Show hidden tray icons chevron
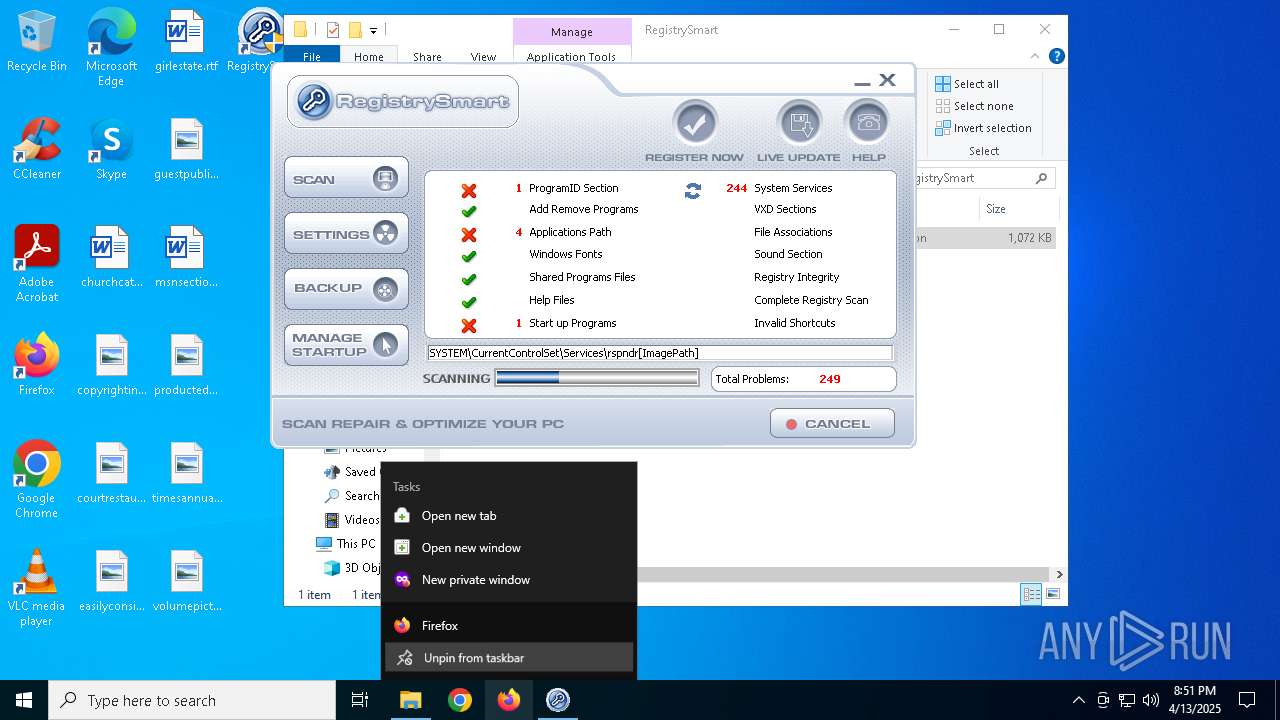 1078,700
